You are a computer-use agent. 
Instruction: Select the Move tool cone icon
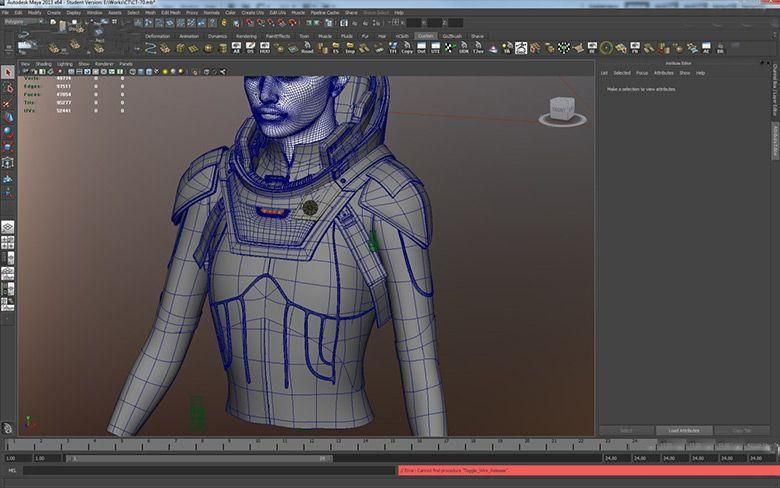(7, 118)
